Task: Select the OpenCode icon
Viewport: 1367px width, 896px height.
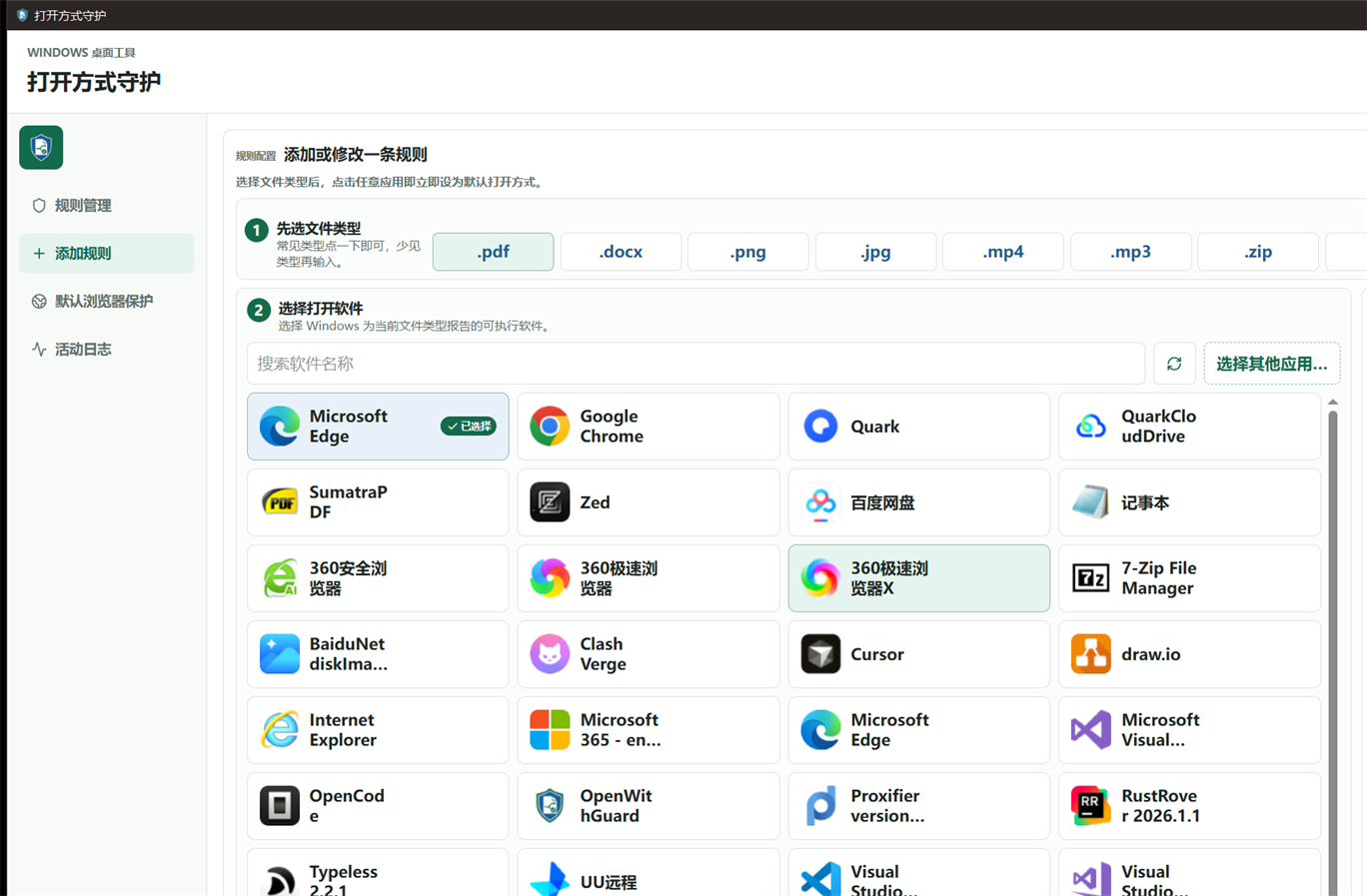Action: 280,806
